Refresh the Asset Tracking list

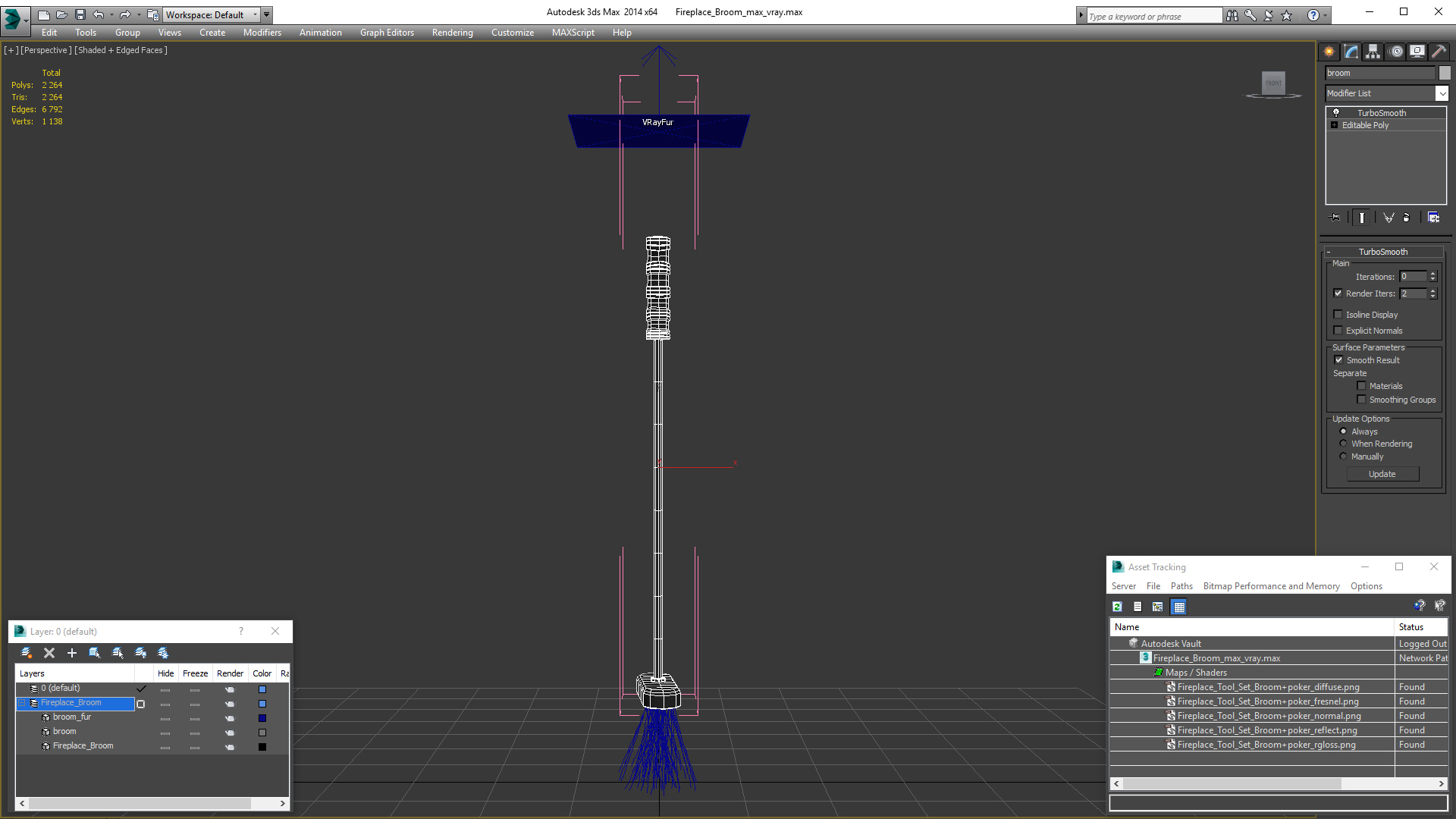tap(1117, 607)
